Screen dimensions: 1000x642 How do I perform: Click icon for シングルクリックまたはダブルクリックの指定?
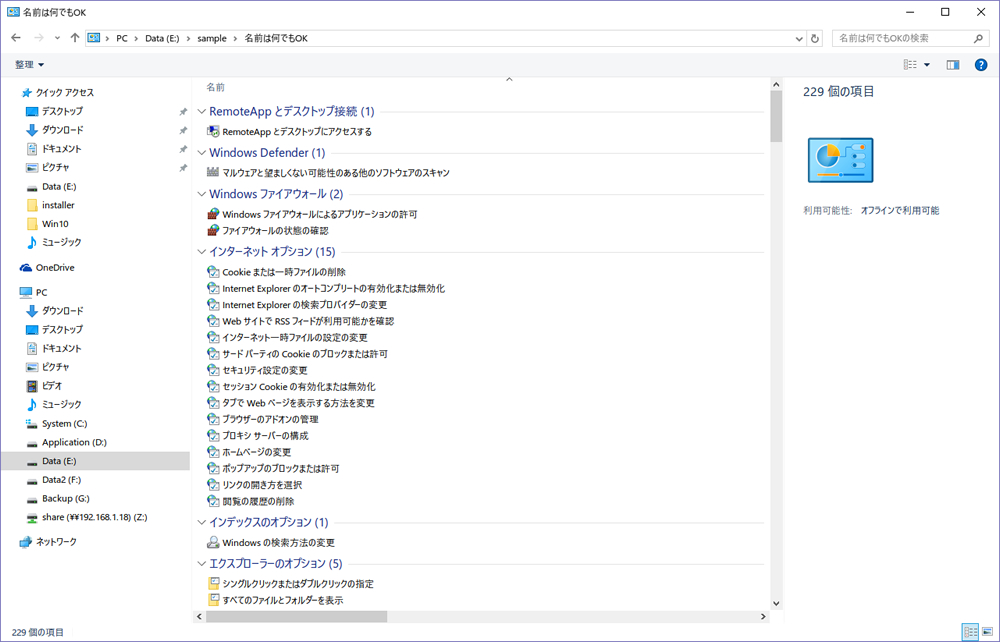click(x=213, y=583)
